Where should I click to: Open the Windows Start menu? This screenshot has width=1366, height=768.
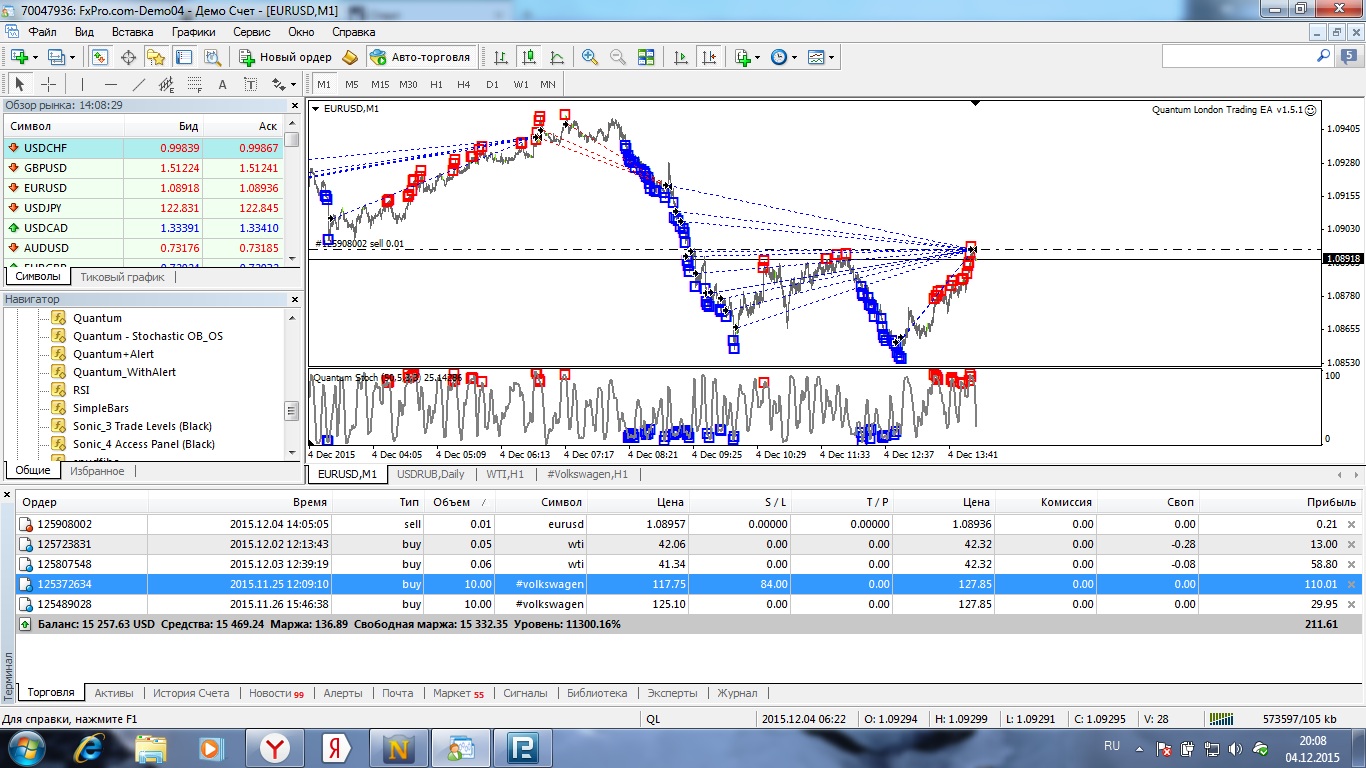click(x=25, y=747)
